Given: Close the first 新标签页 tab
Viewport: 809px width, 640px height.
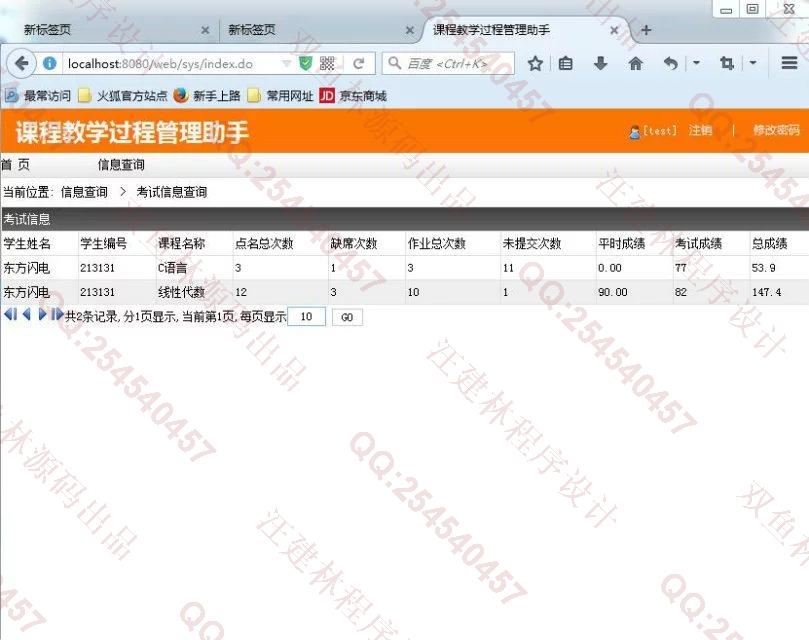Looking at the screenshot, I should pyautogui.click(x=205, y=30).
